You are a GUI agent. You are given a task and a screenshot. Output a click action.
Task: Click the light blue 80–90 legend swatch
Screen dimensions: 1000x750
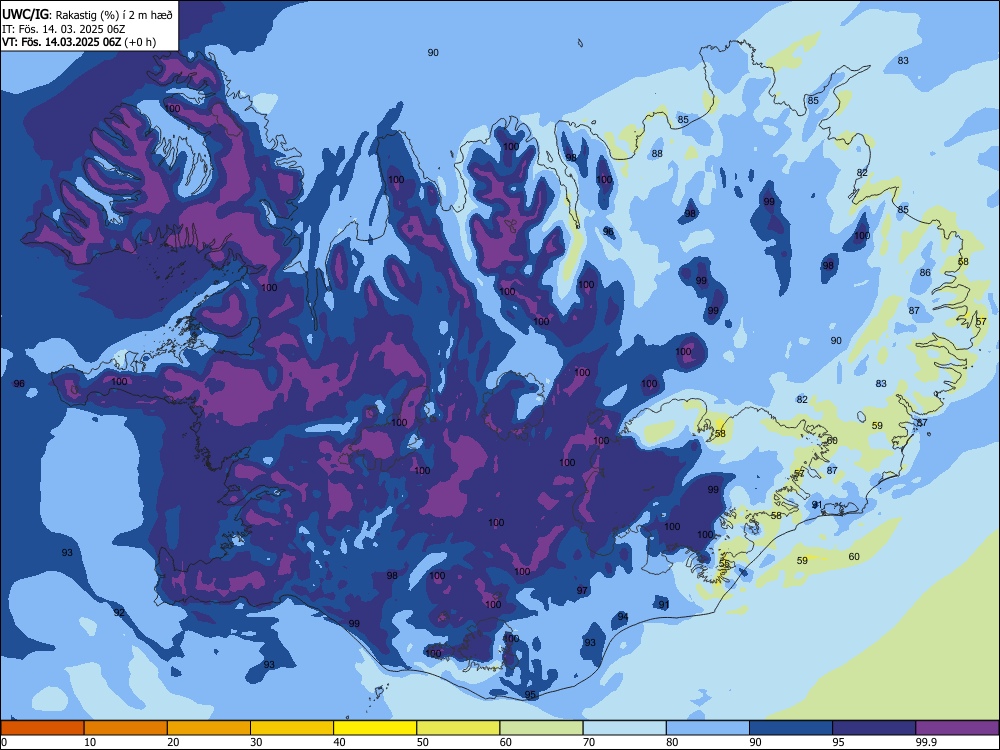point(707,728)
